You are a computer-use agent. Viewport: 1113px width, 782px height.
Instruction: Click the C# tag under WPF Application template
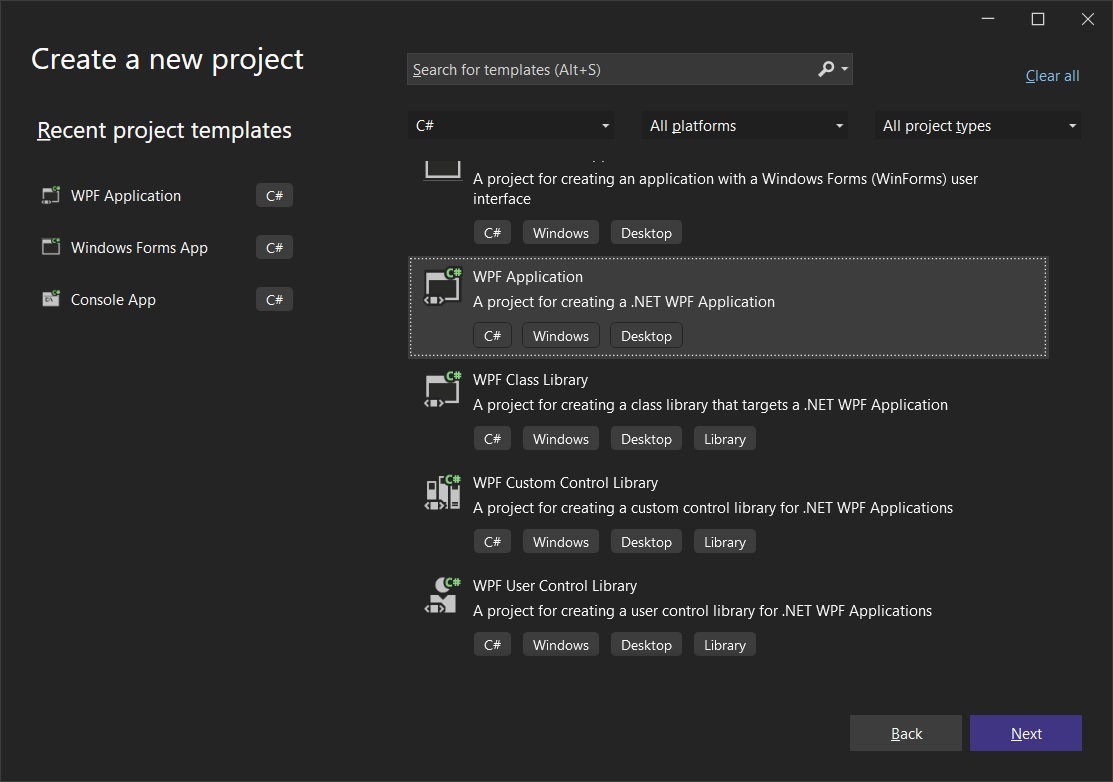(x=492, y=336)
